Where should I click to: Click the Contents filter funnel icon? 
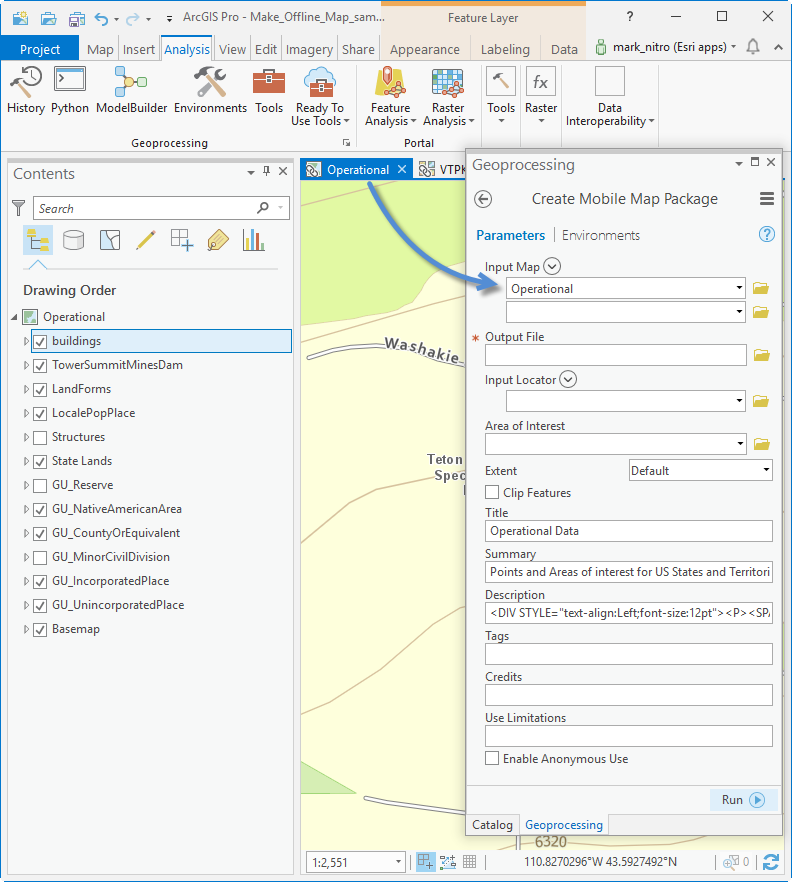(x=19, y=208)
